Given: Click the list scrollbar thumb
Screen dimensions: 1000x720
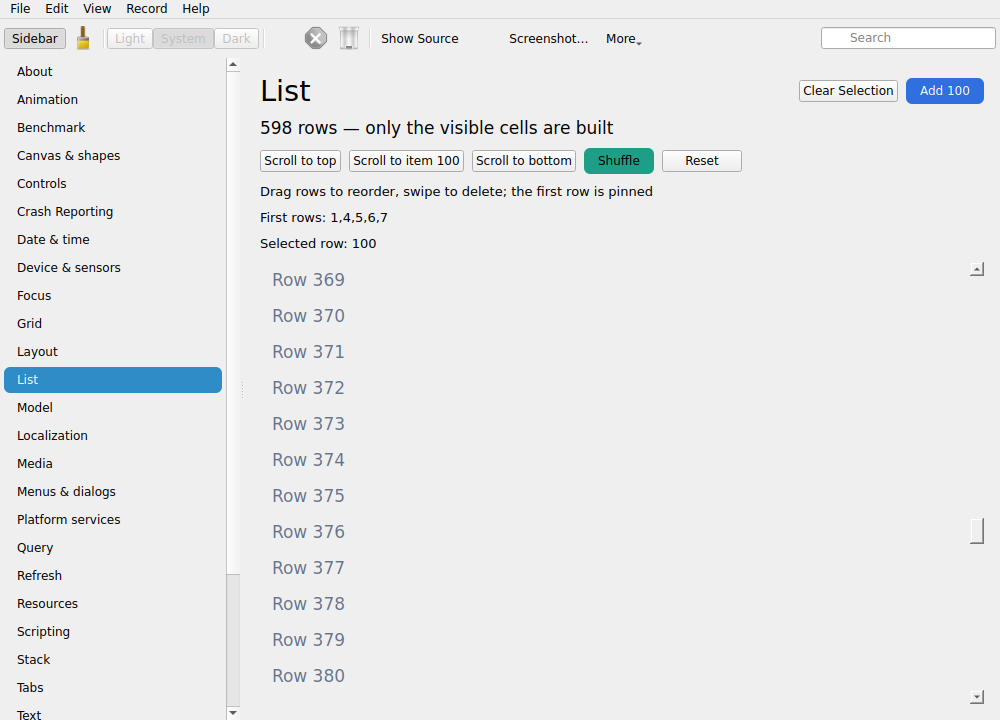Looking at the screenshot, I should [976, 531].
